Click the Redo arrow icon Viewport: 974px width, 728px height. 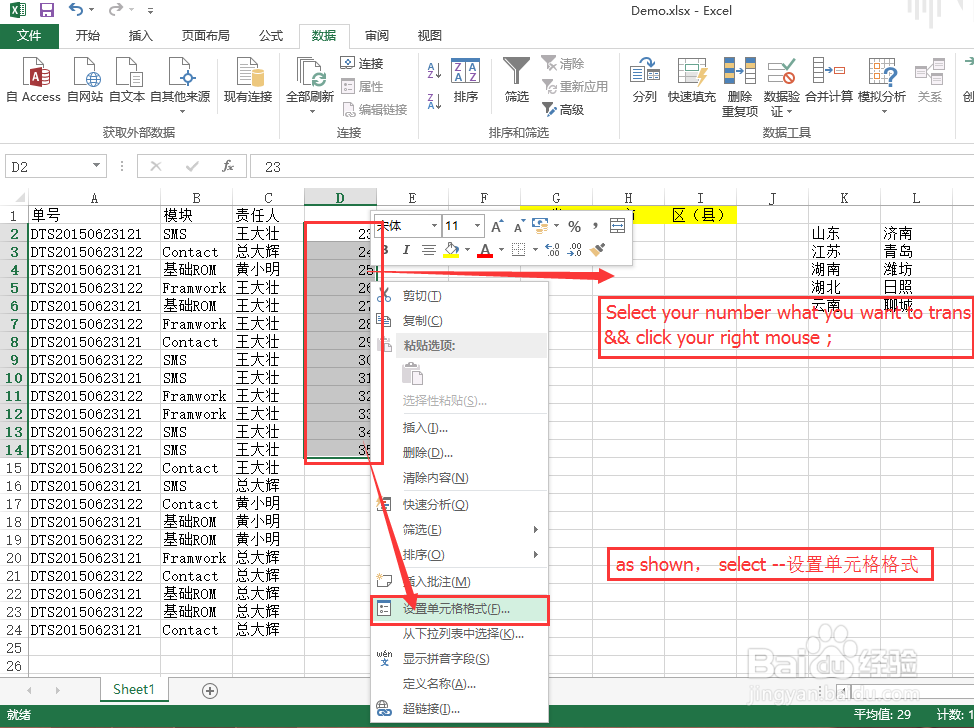[x=116, y=10]
